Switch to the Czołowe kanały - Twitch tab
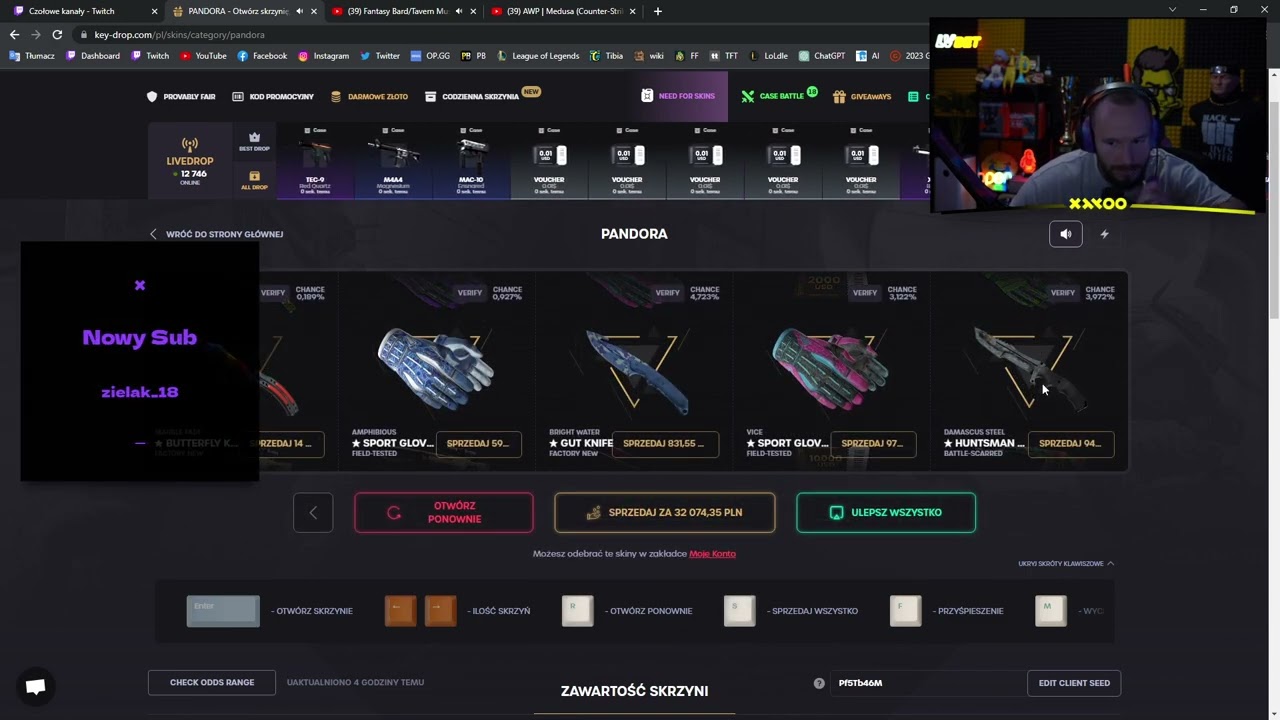The width and height of the screenshot is (1280, 720). pyautogui.click(x=85, y=11)
